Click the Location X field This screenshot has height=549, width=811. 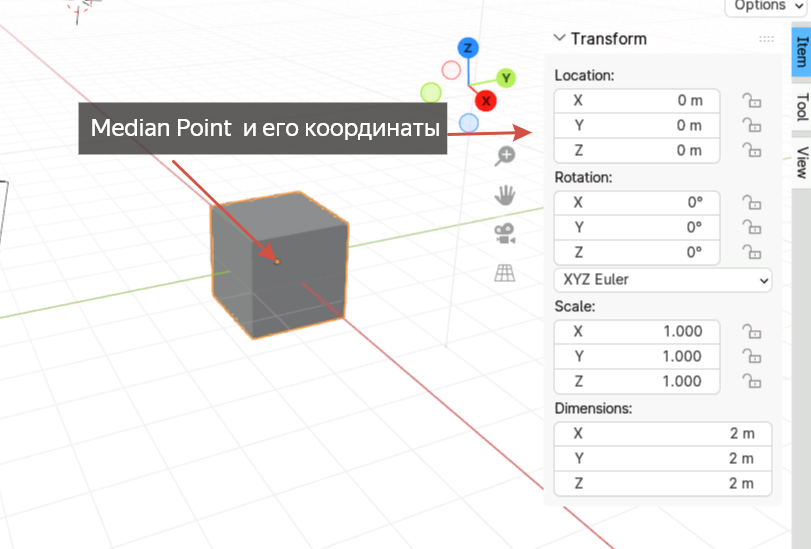click(637, 100)
